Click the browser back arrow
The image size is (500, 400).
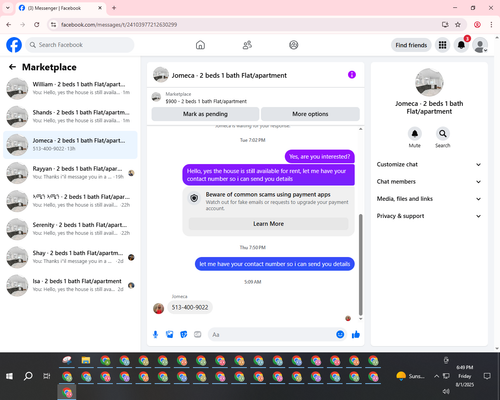[9, 25]
